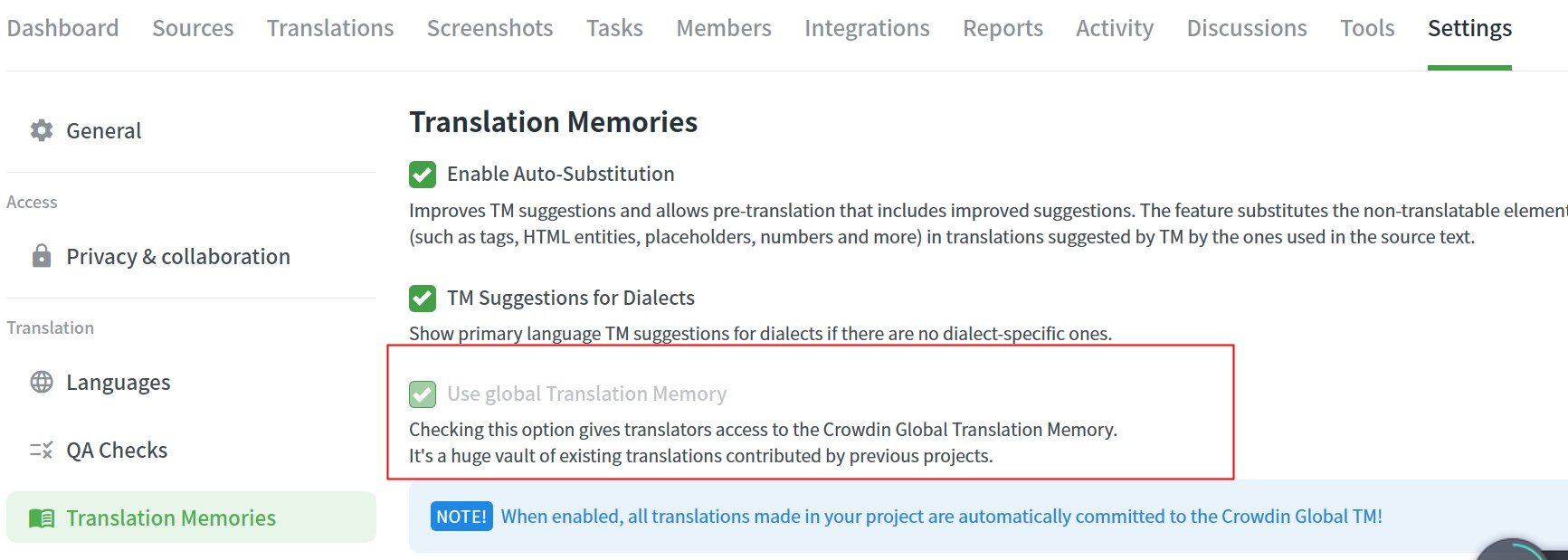Click the General gear icon

point(42,130)
